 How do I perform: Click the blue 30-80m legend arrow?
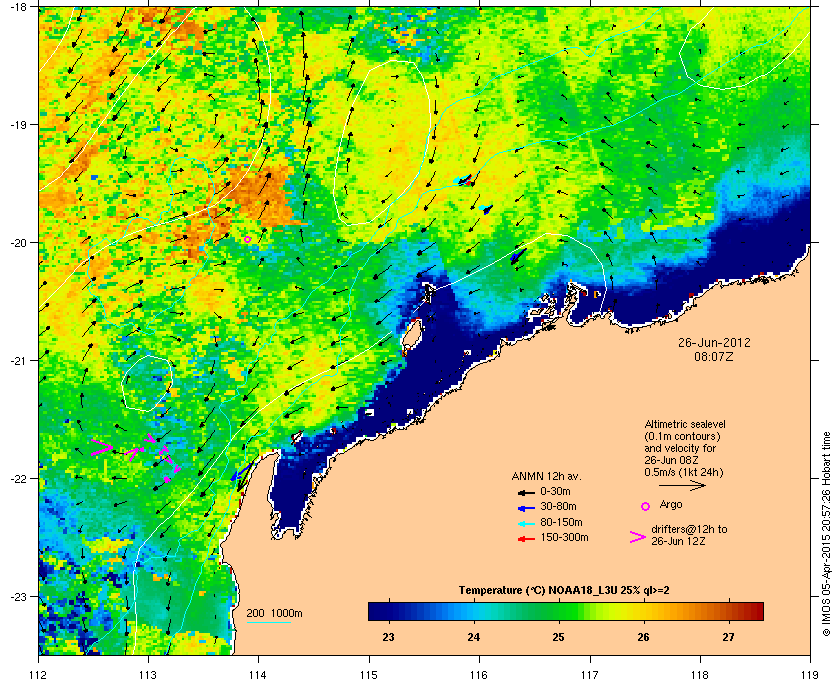tap(526, 507)
